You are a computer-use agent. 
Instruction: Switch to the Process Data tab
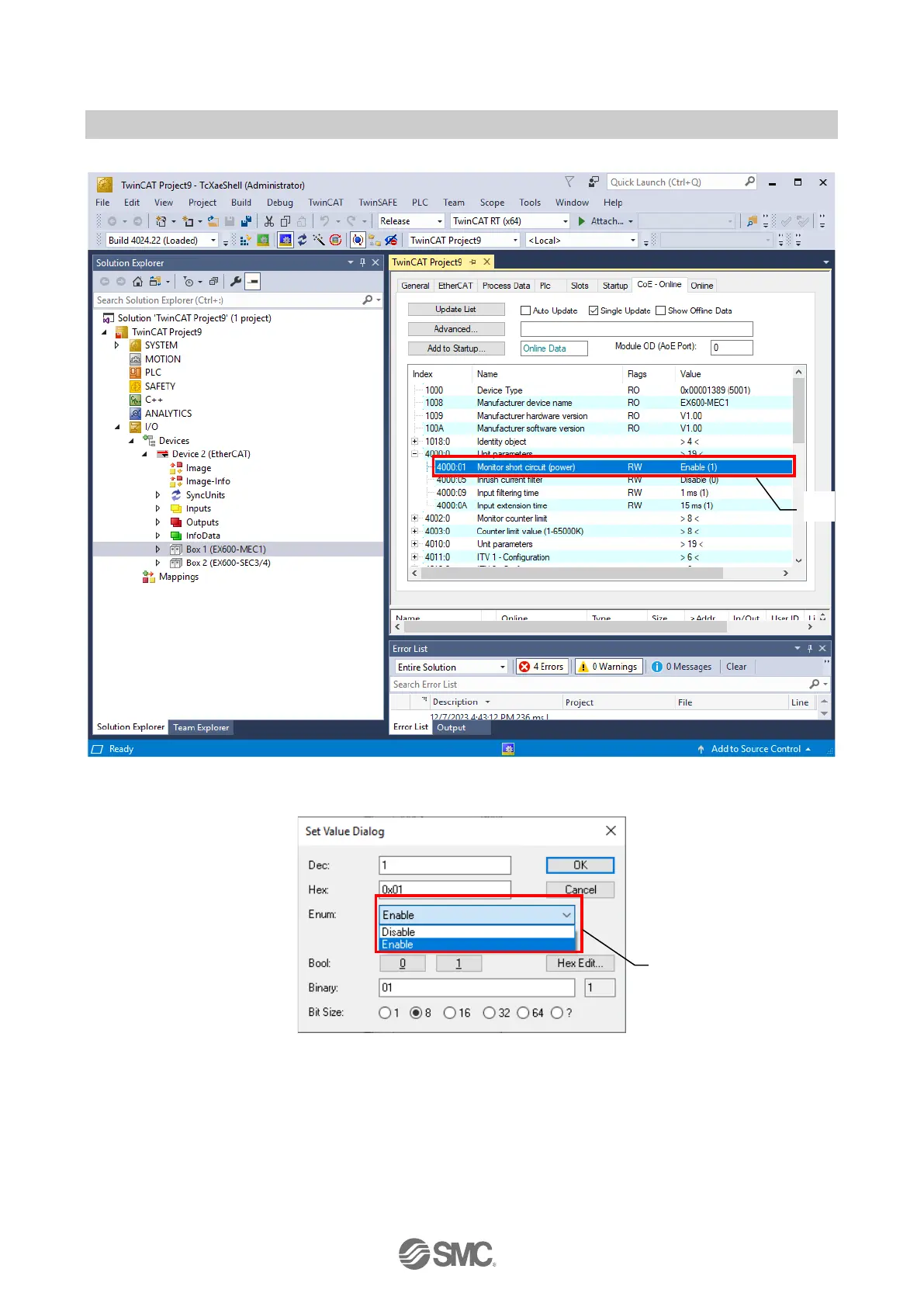(x=506, y=286)
